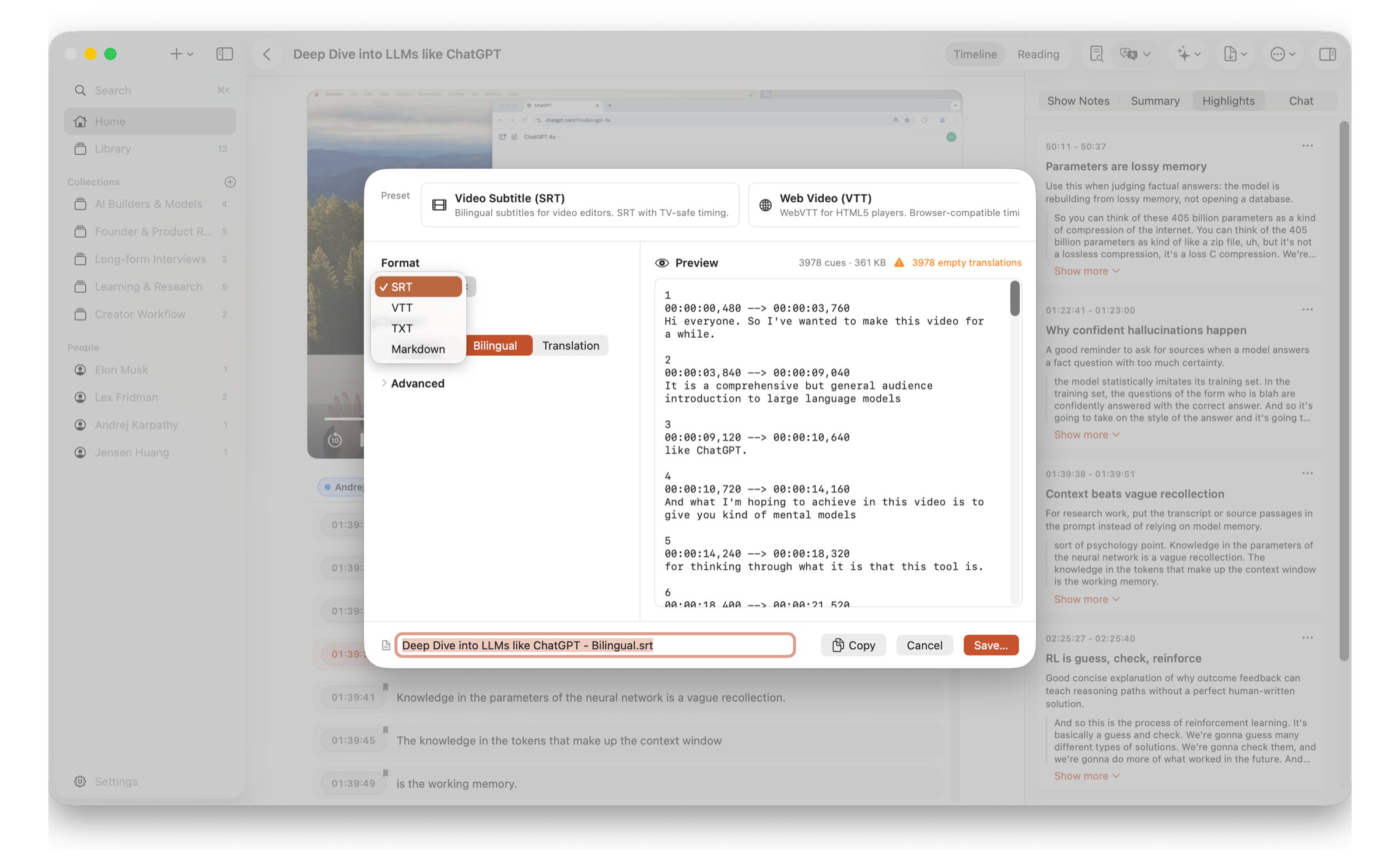Choose SRT in format dropdown
The height and width of the screenshot is (868, 1400).
coord(418,287)
